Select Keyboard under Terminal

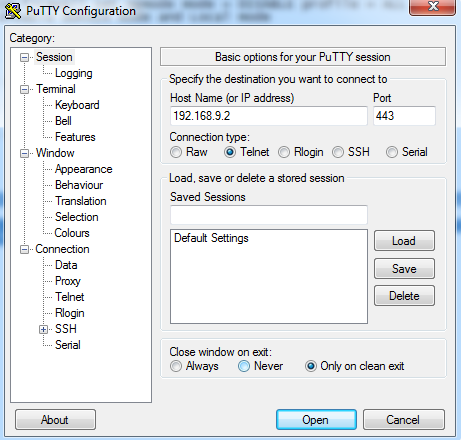click(x=77, y=105)
